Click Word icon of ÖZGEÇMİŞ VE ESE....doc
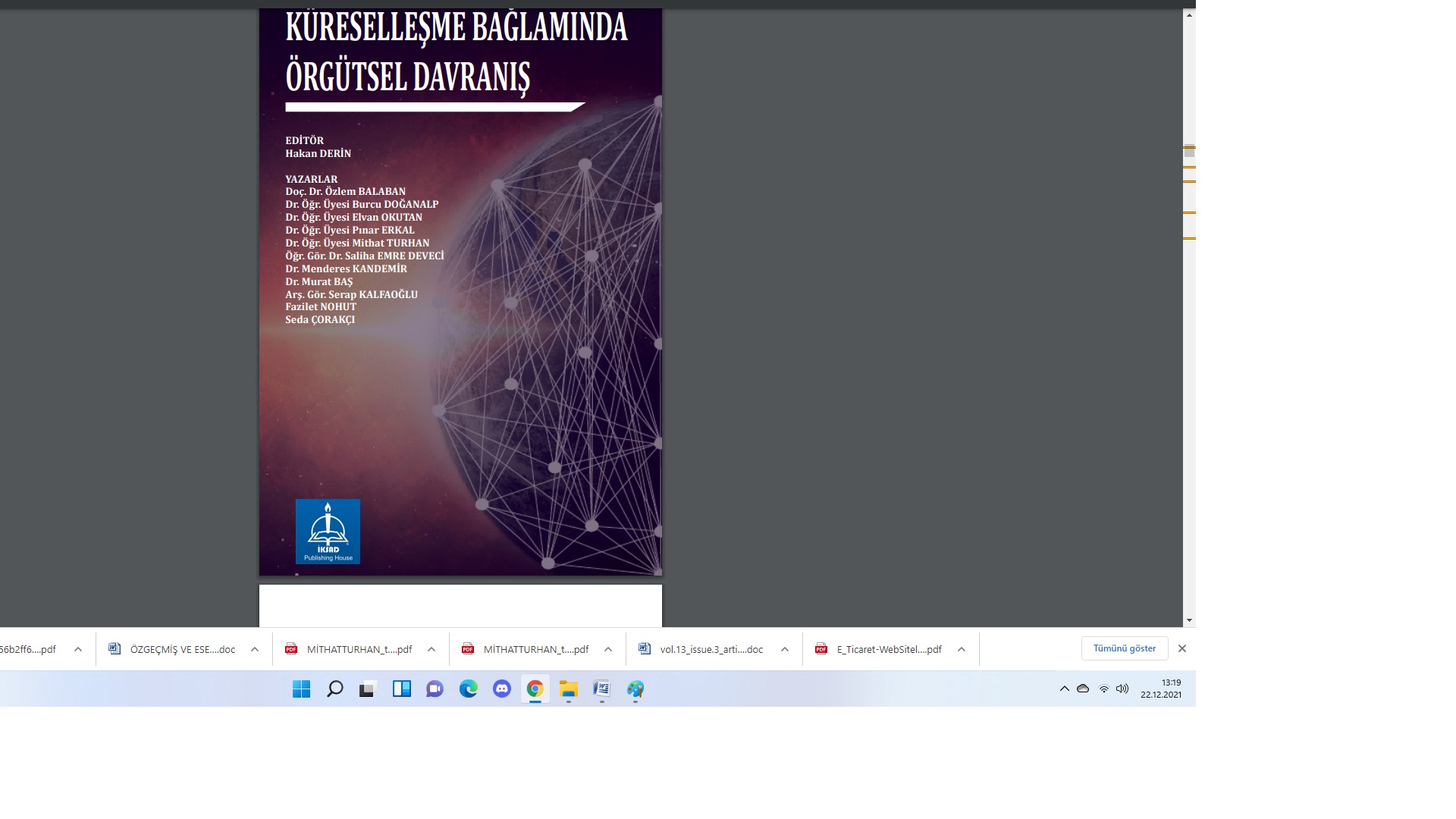Image resolution: width=1456 pixels, height=819 pixels. pyautogui.click(x=115, y=648)
